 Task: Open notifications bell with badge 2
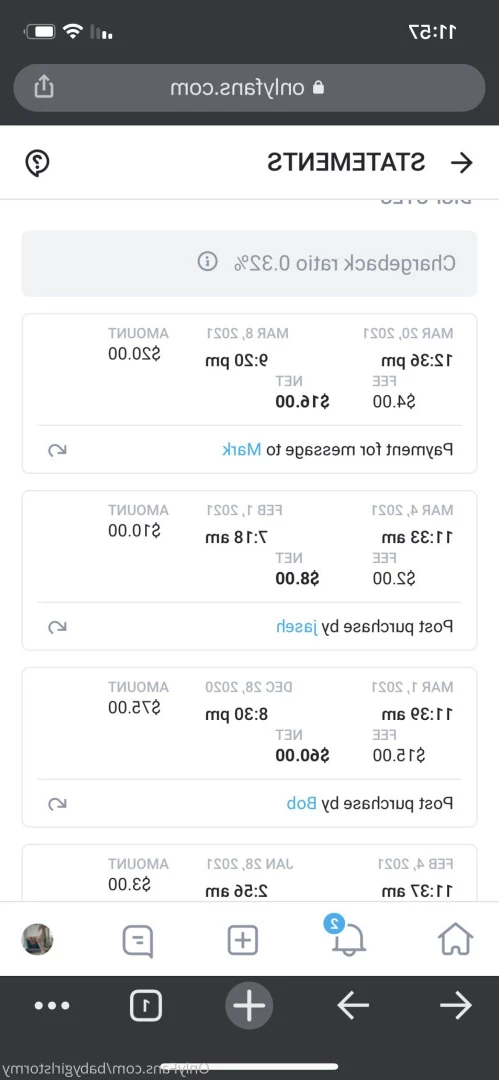click(347, 937)
